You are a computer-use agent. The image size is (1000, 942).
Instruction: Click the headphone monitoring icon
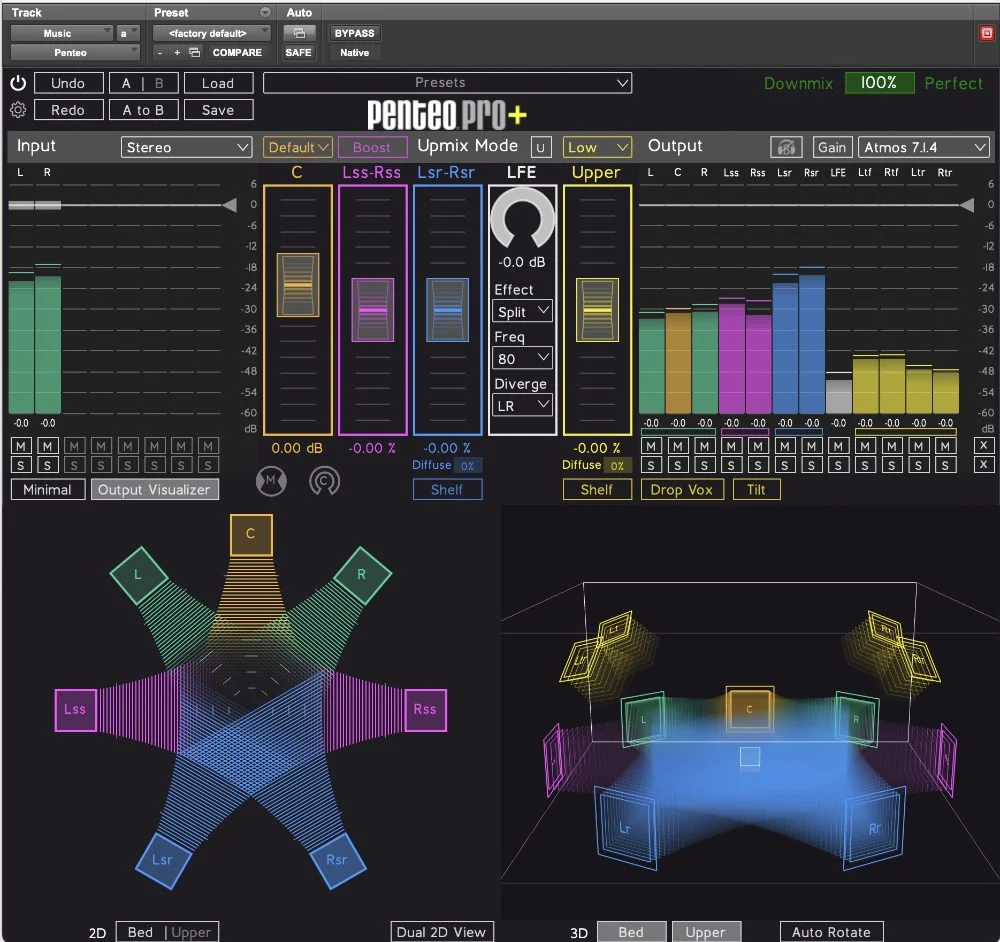(786, 147)
